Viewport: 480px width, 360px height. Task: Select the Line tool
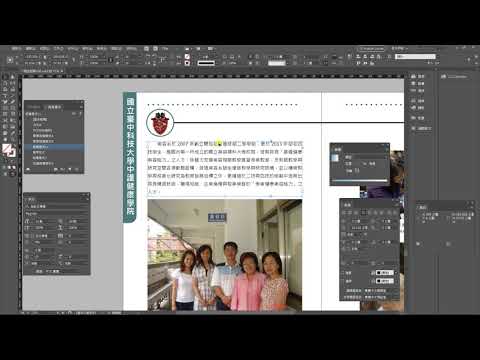pos(12,95)
